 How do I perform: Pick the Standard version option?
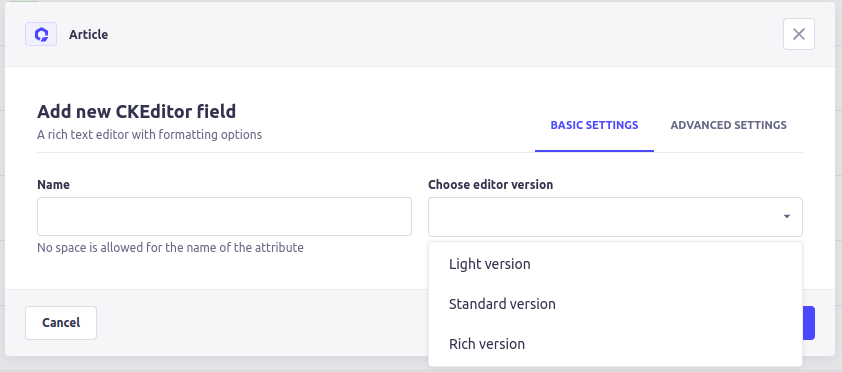615,304
